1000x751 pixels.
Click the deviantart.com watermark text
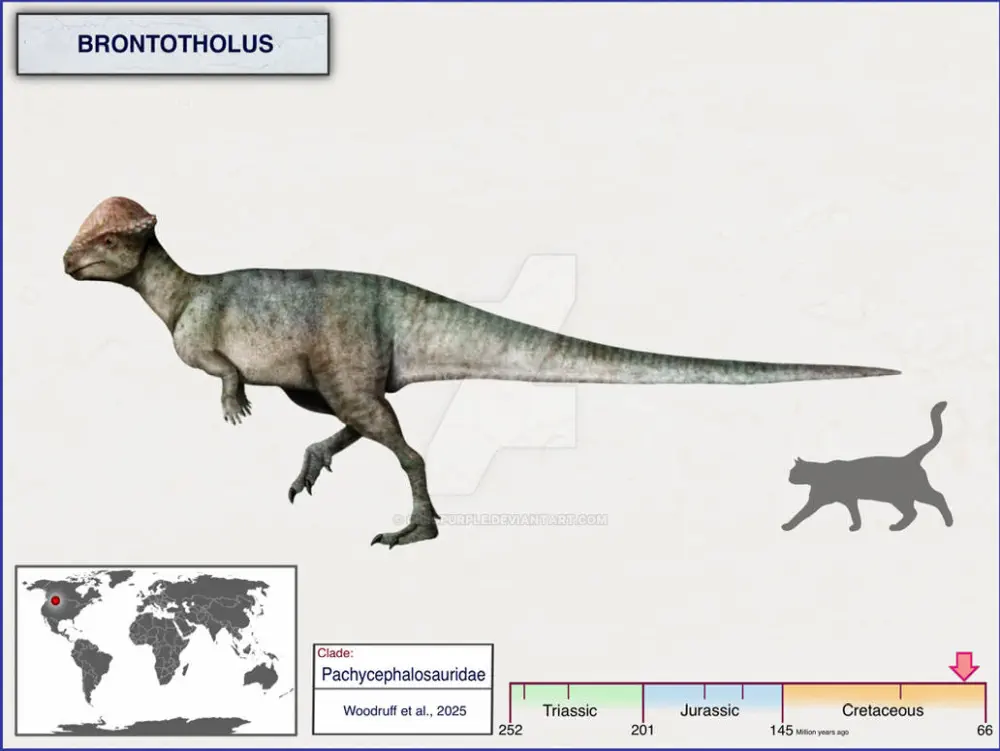tap(500, 519)
